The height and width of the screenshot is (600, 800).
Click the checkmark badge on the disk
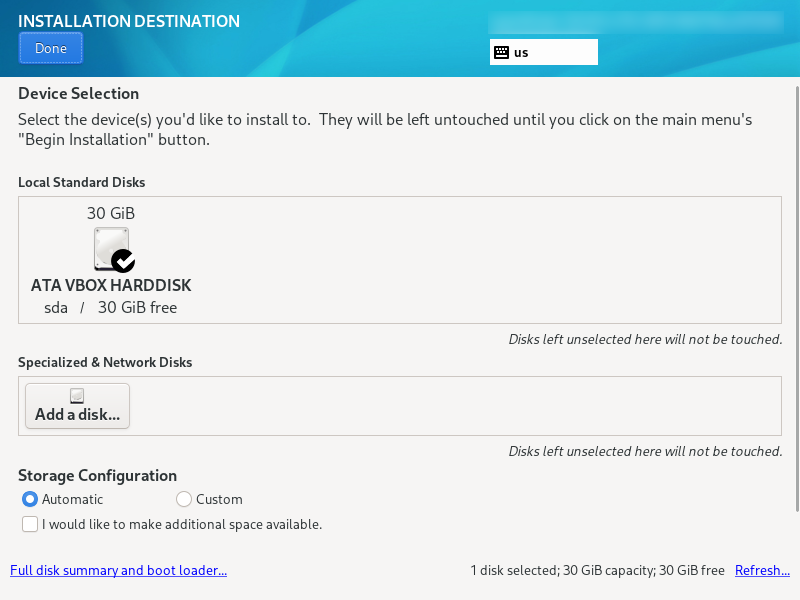click(x=123, y=261)
